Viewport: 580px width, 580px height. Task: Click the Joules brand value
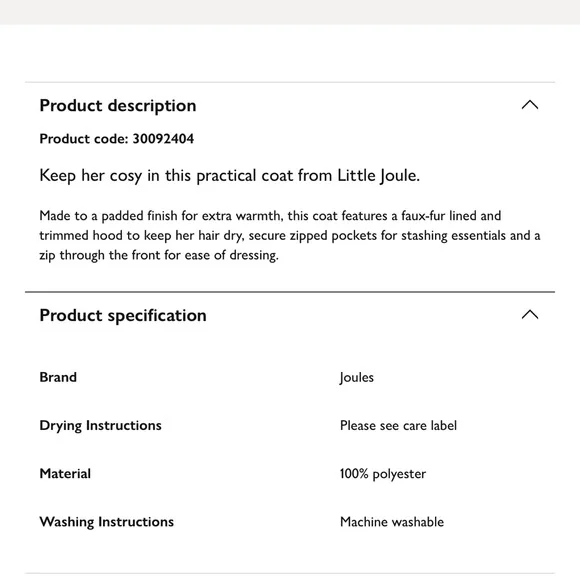357,378
